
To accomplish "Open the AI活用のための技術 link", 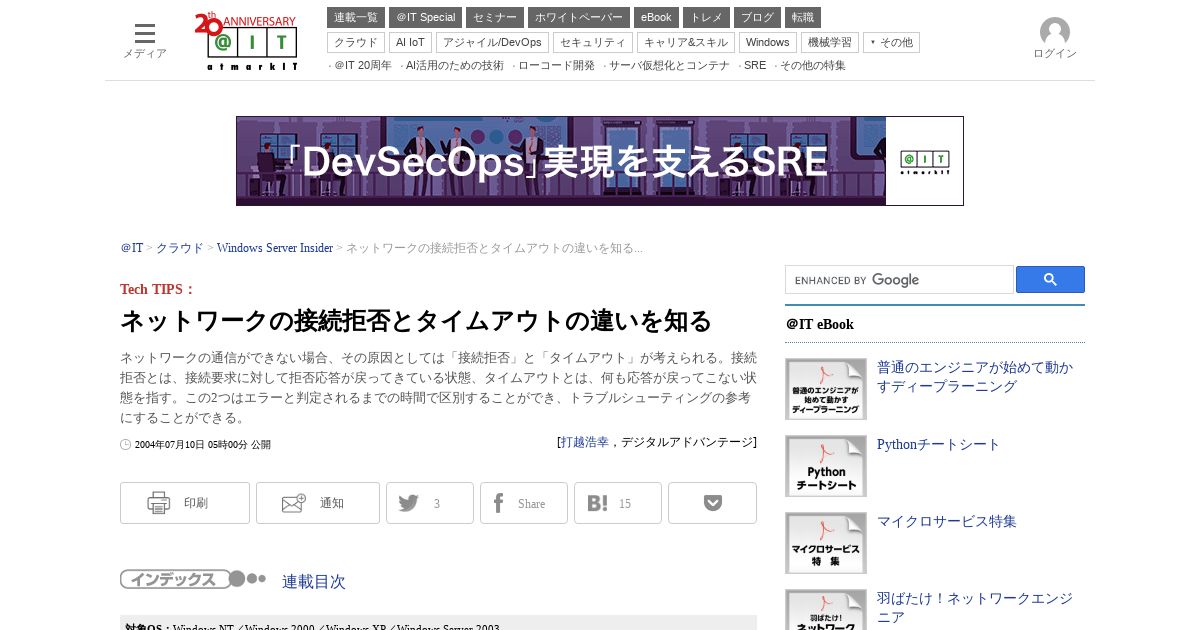I will click(x=454, y=66).
